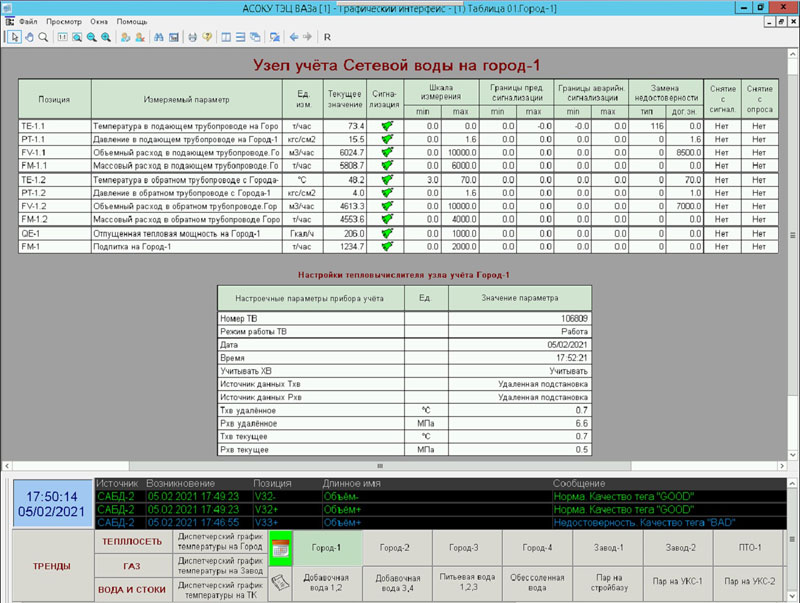Viewport: 800px width, 603px height.
Task: Click the user logout icon
Action: pyautogui.click(x=140, y=37)
